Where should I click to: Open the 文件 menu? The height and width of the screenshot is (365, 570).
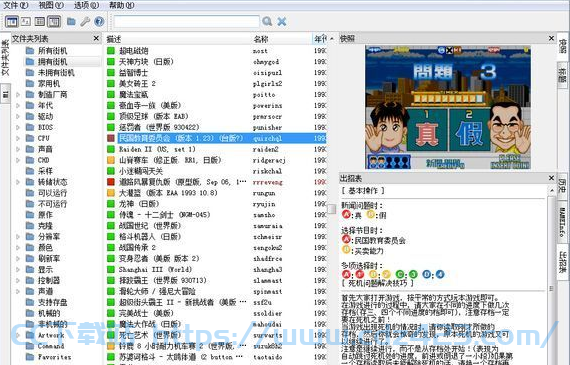(x=15, y=5)
